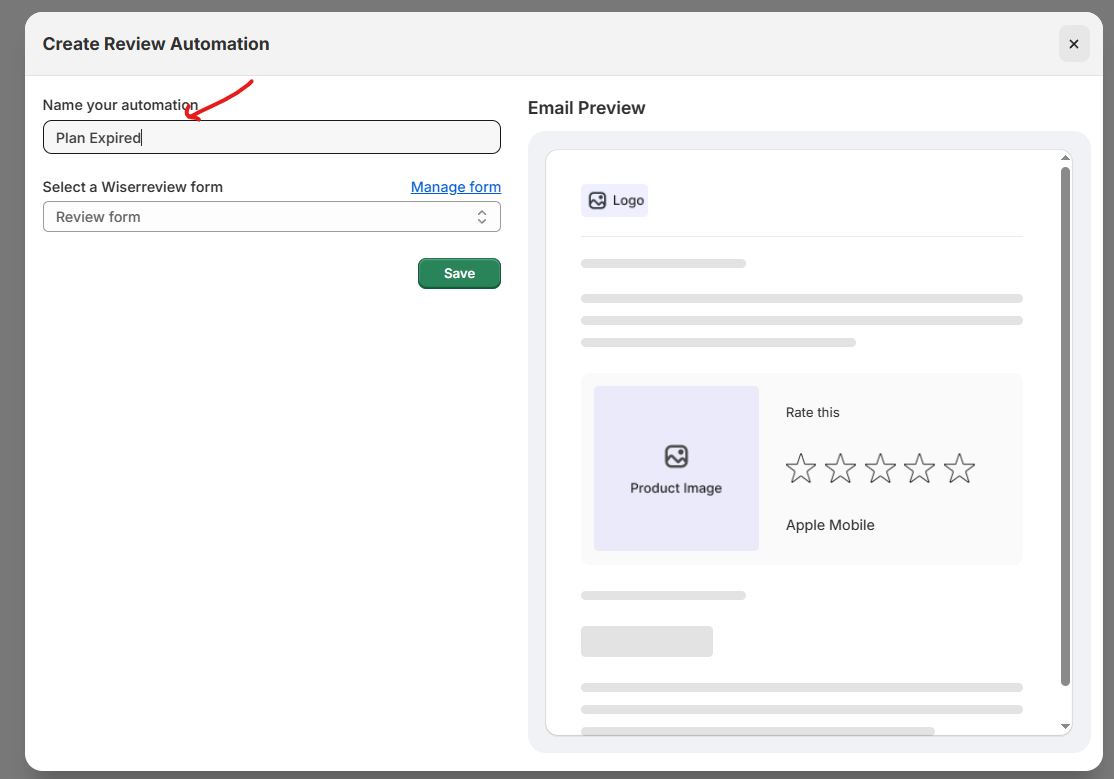The width and height of the screenshot is (1114, 779).
Task: Click the Product Image placeholder icon
Action: coord(676,457)
